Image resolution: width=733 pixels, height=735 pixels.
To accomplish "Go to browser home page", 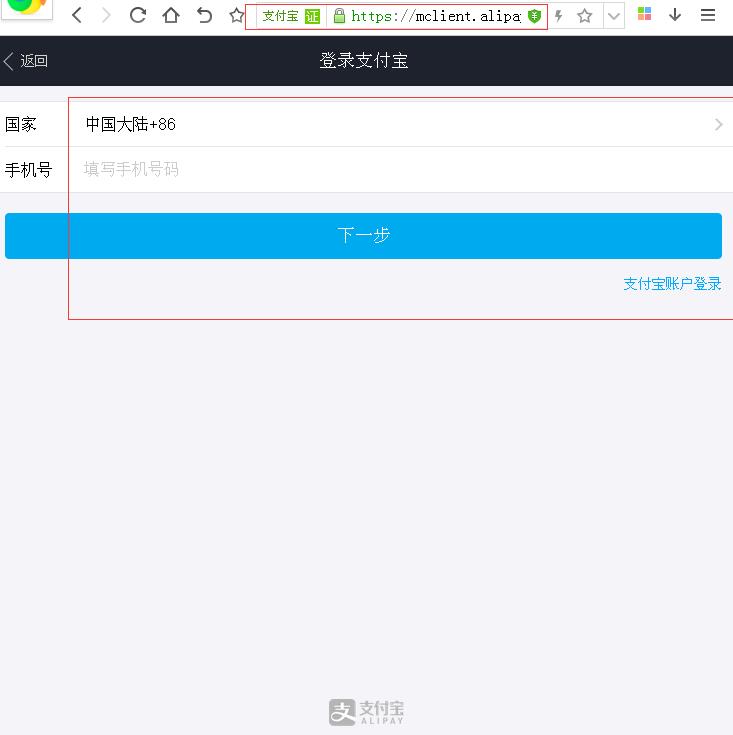I will [171, 15].
